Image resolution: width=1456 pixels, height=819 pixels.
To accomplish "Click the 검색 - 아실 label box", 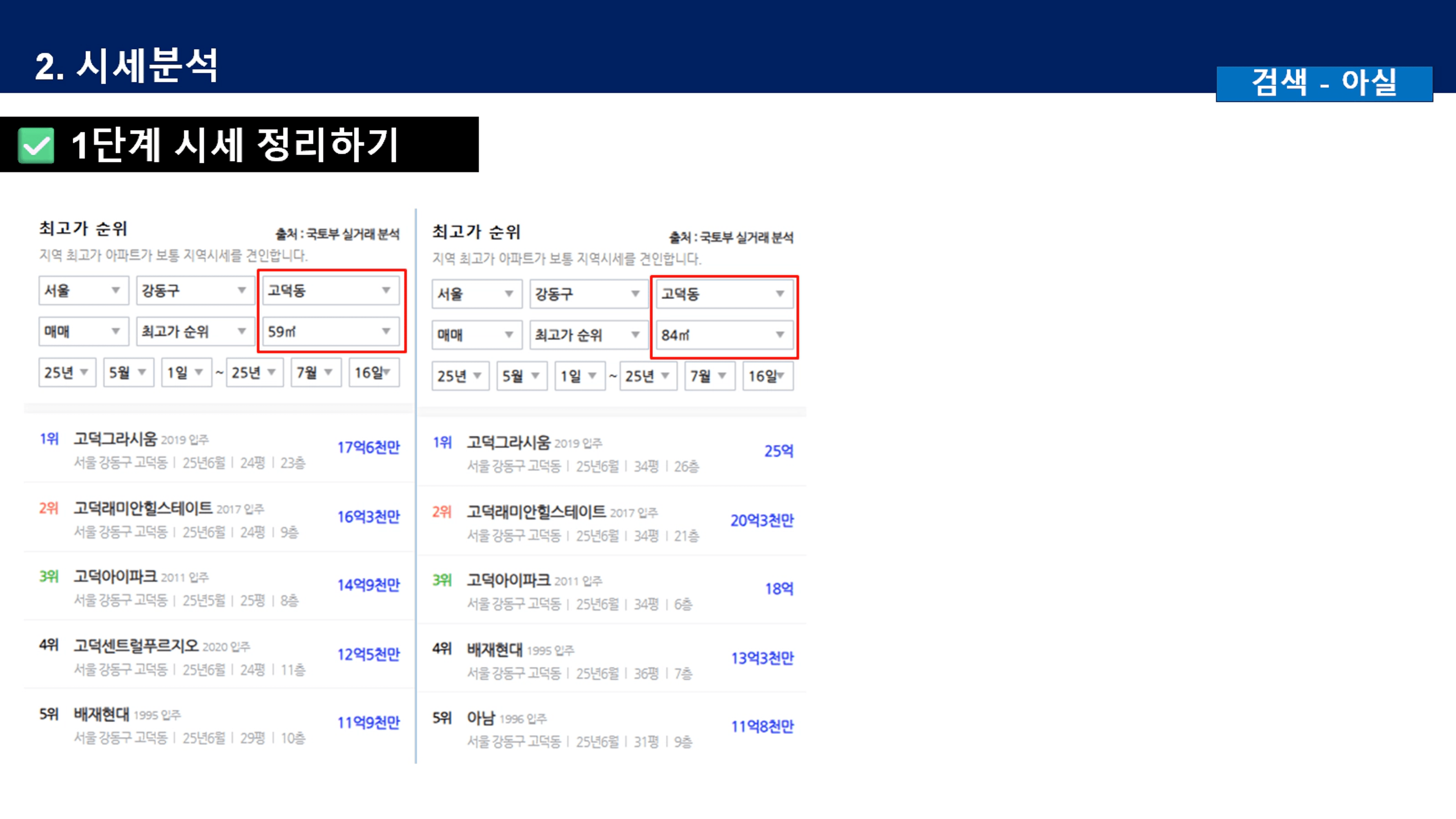I will (x=1324, y=84).
